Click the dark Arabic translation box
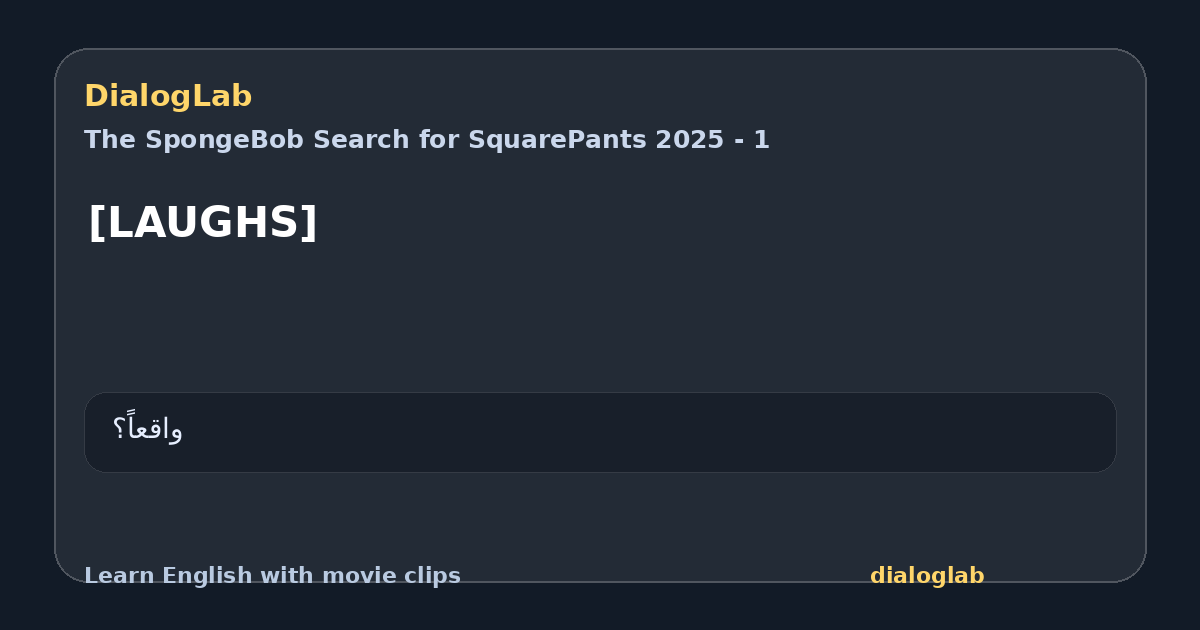Screen dimensions: 1200x630 coord(600,432)
